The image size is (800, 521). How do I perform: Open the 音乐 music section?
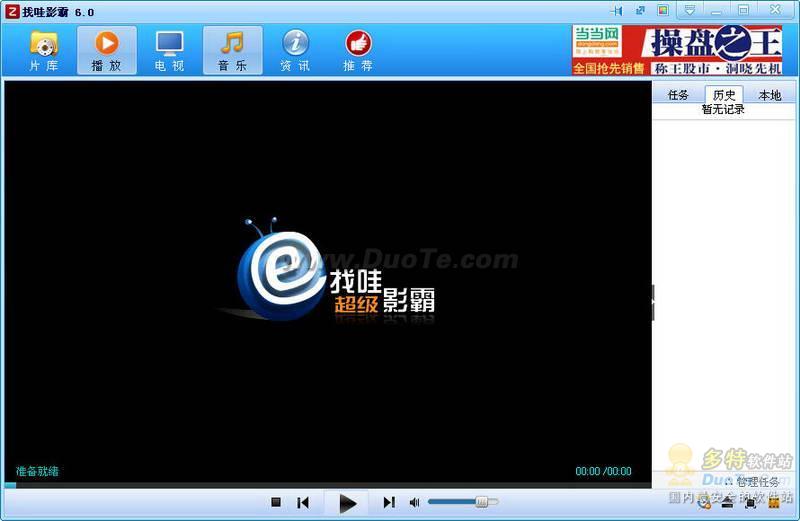[233, 51]
